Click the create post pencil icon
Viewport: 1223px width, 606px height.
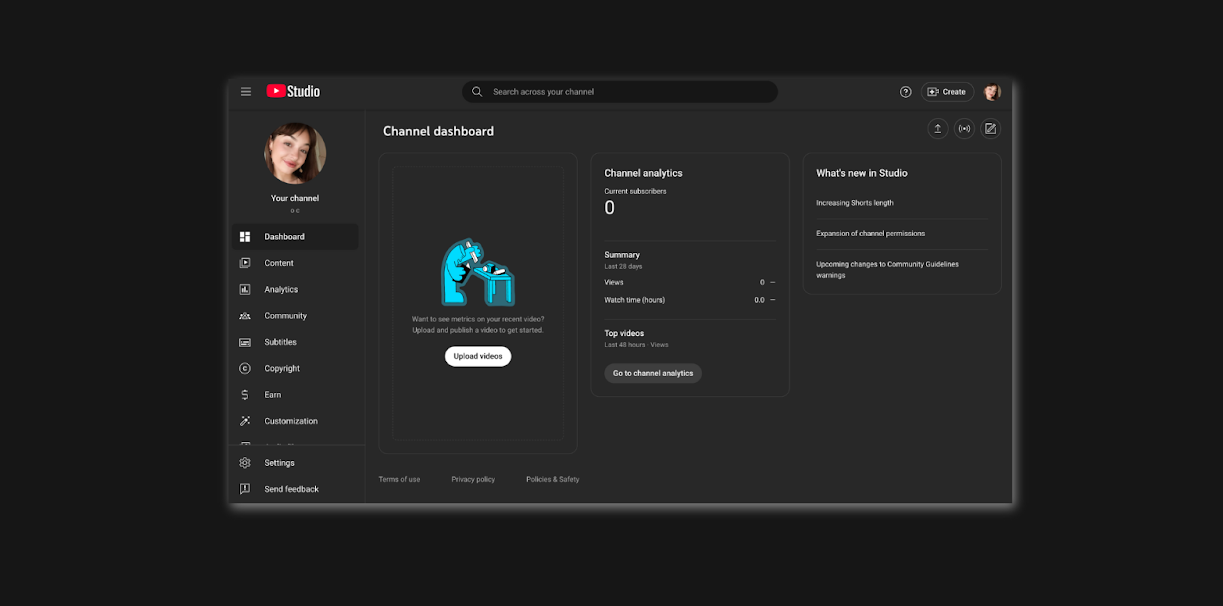tap(990, 128)
